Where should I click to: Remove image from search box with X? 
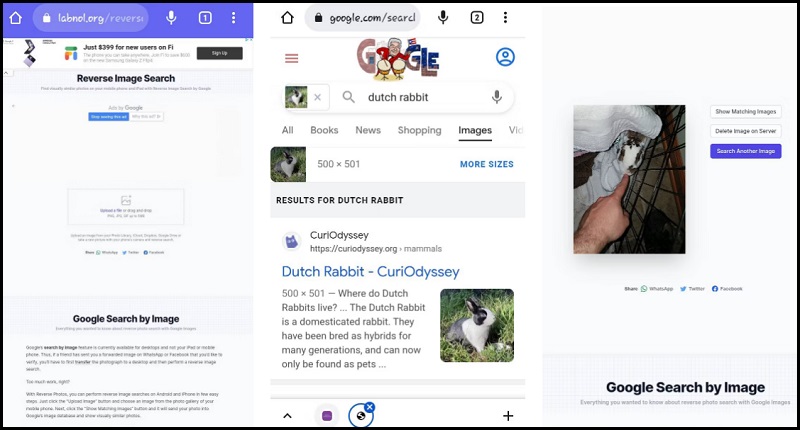pos(318,97)
